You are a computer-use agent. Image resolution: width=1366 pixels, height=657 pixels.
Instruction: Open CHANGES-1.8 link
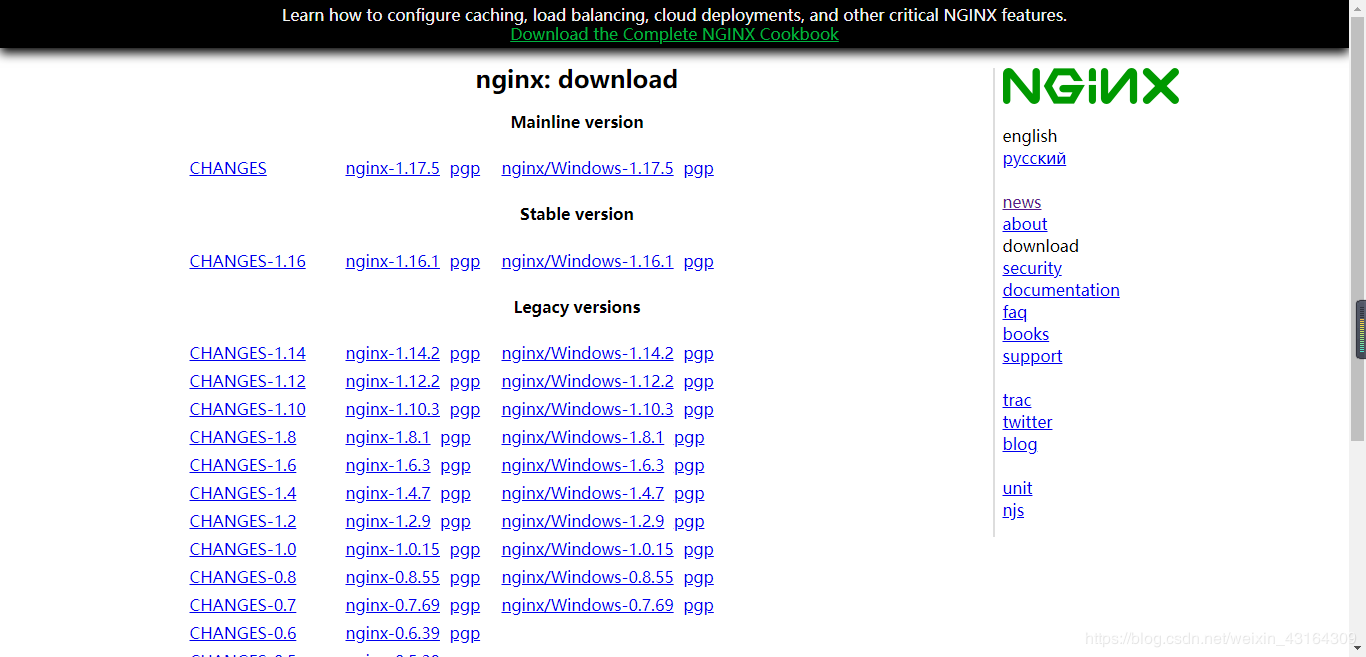(243, 437)
